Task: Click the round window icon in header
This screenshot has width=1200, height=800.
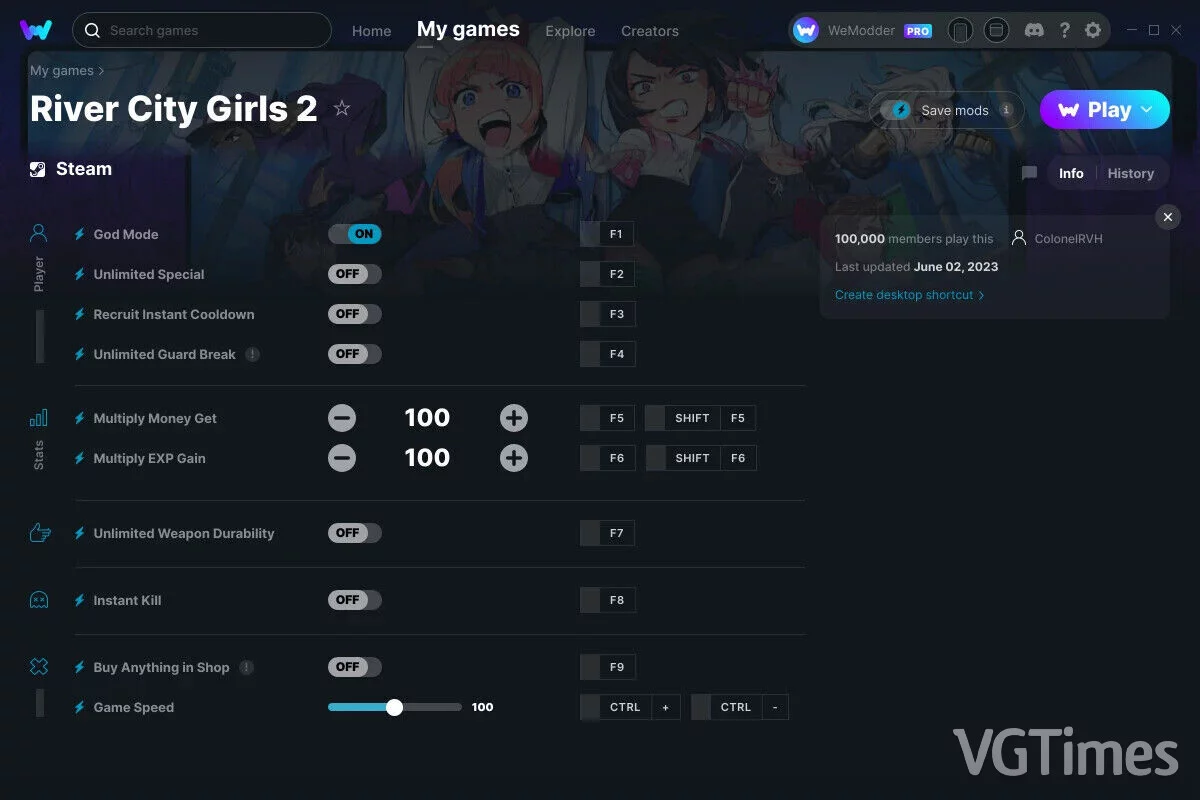Action: [x=996, y=30]
